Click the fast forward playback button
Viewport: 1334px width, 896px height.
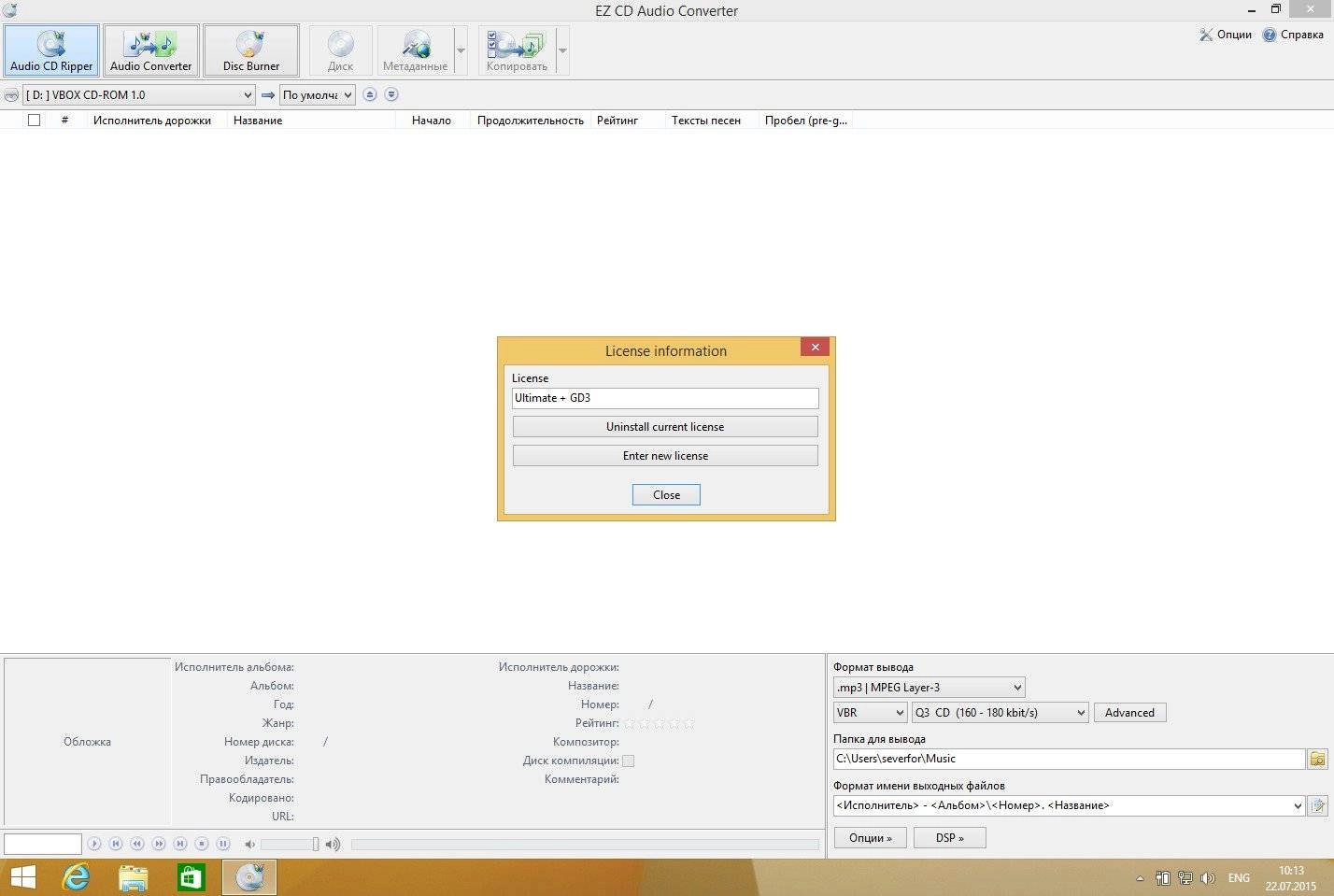(159, 844)
